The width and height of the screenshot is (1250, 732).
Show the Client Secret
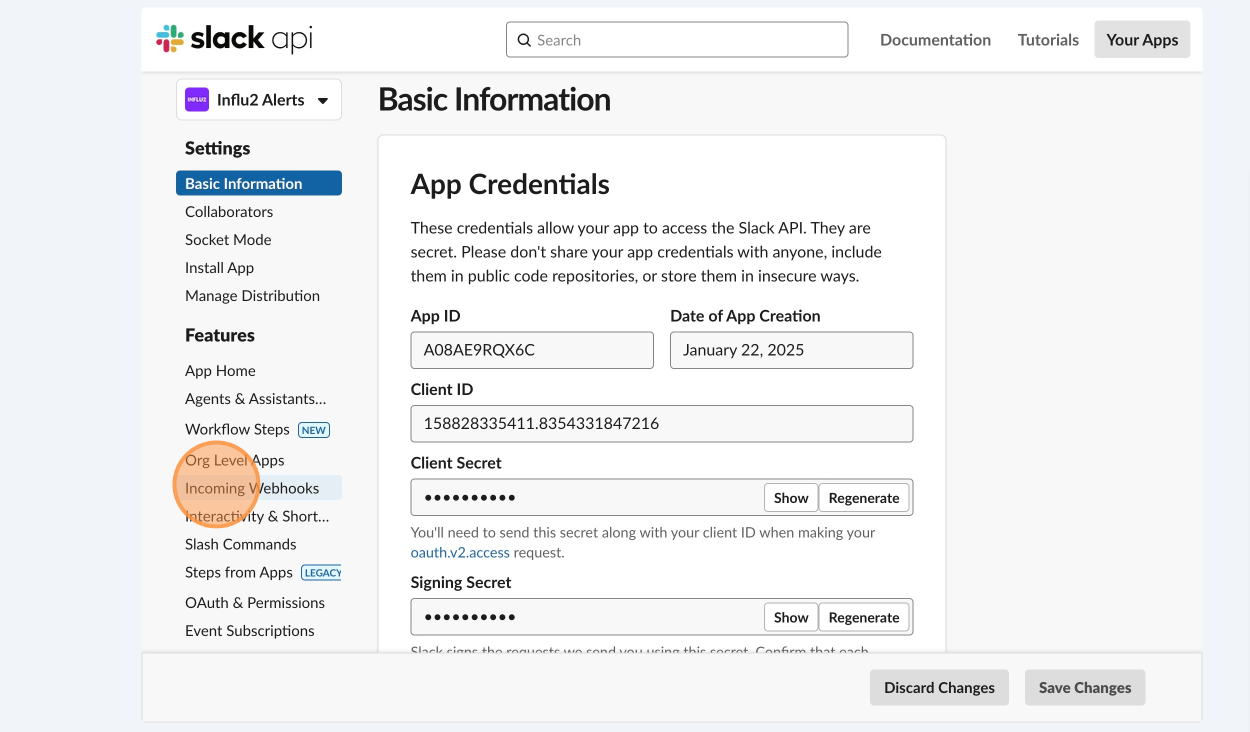click(x=791, y=498)
